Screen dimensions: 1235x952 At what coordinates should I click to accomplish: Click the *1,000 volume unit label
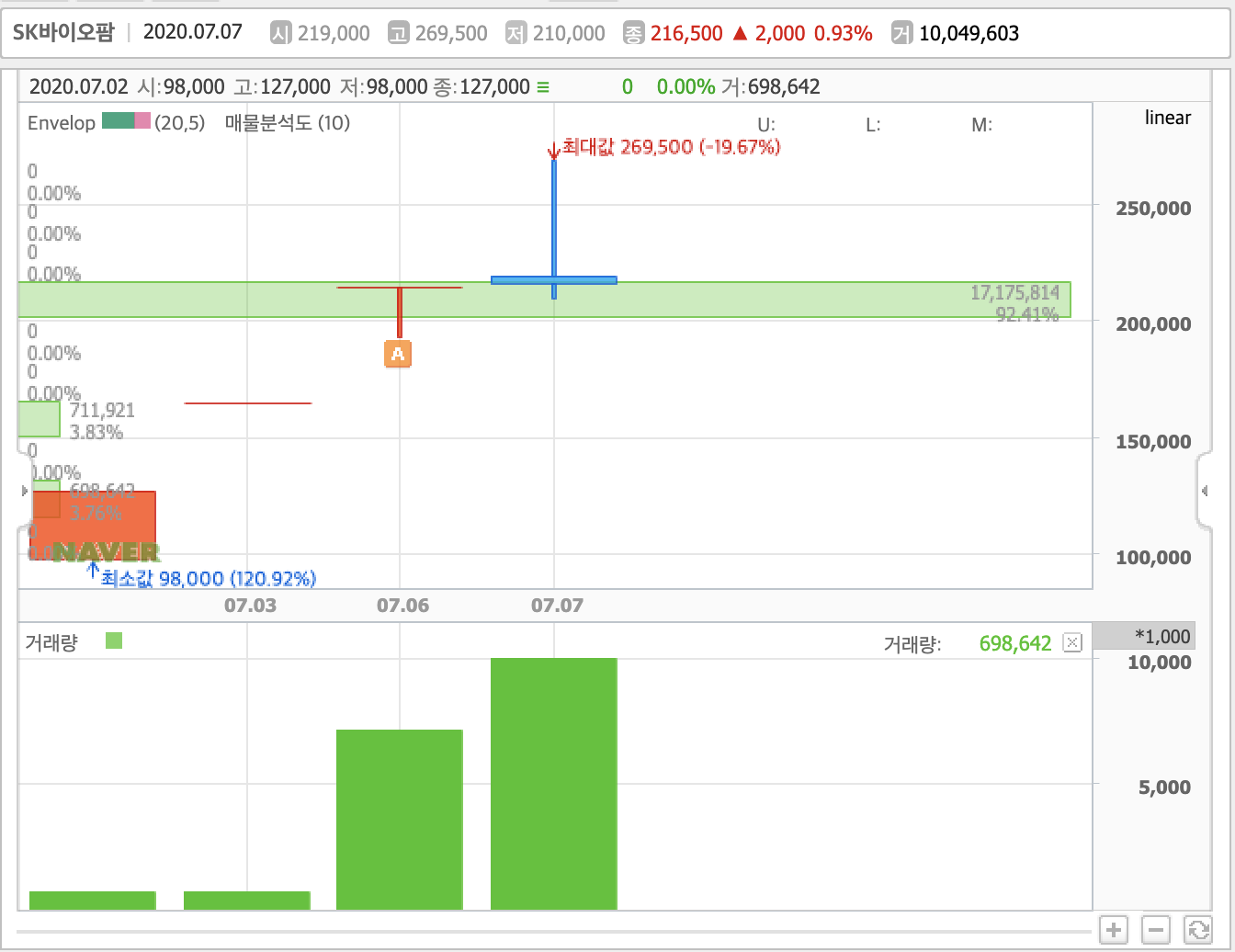tap(1162, 636)
